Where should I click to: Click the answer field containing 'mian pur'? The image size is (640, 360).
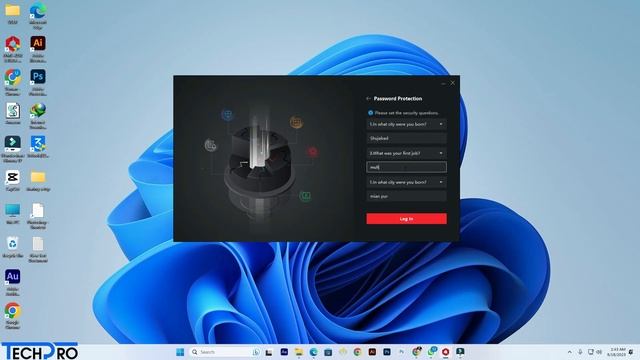[406, 196]
